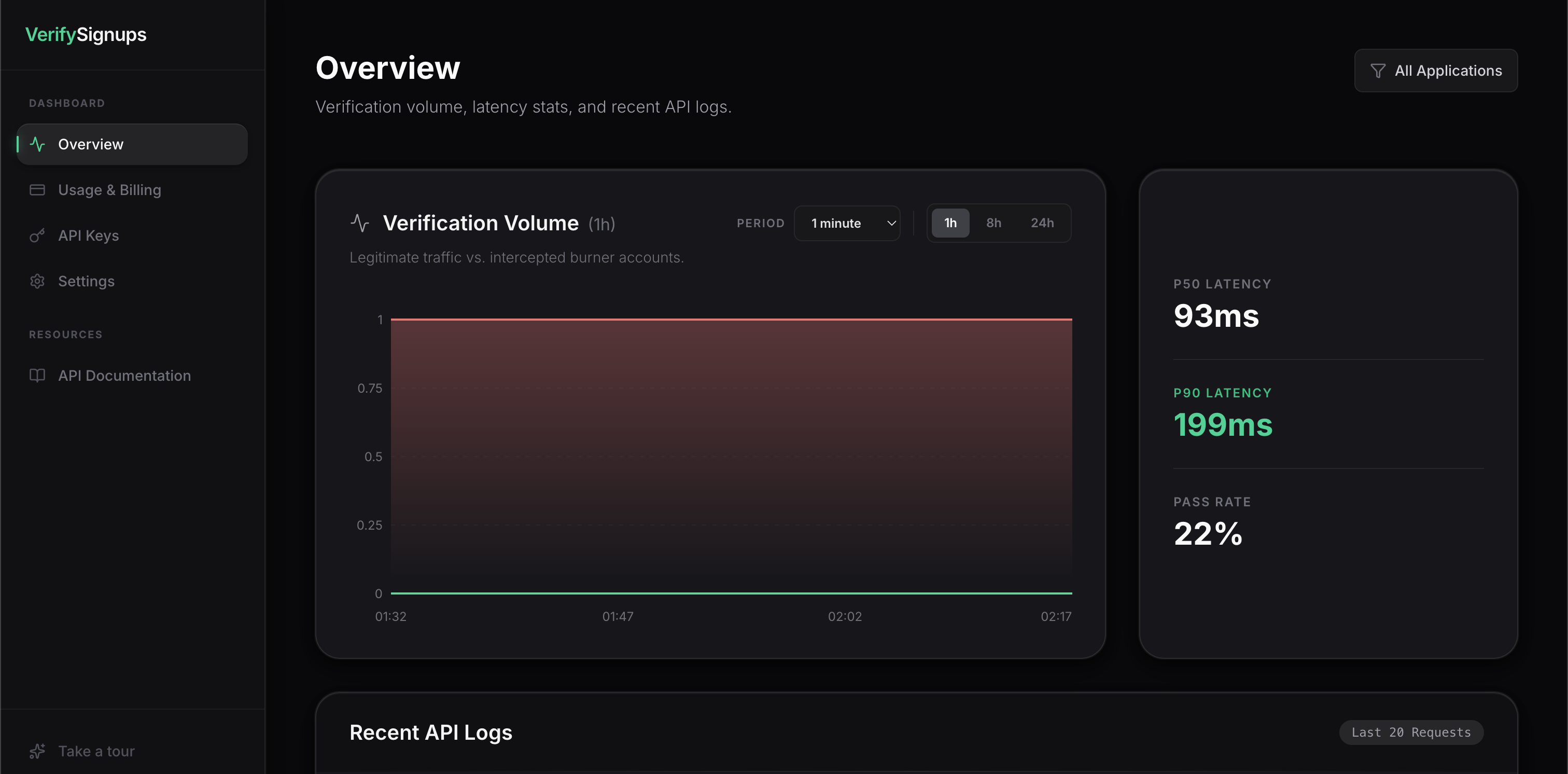Click the P90 Latency 199ms stat
The width and height of the screenshot is (1568, 774).
[1222, 424]
